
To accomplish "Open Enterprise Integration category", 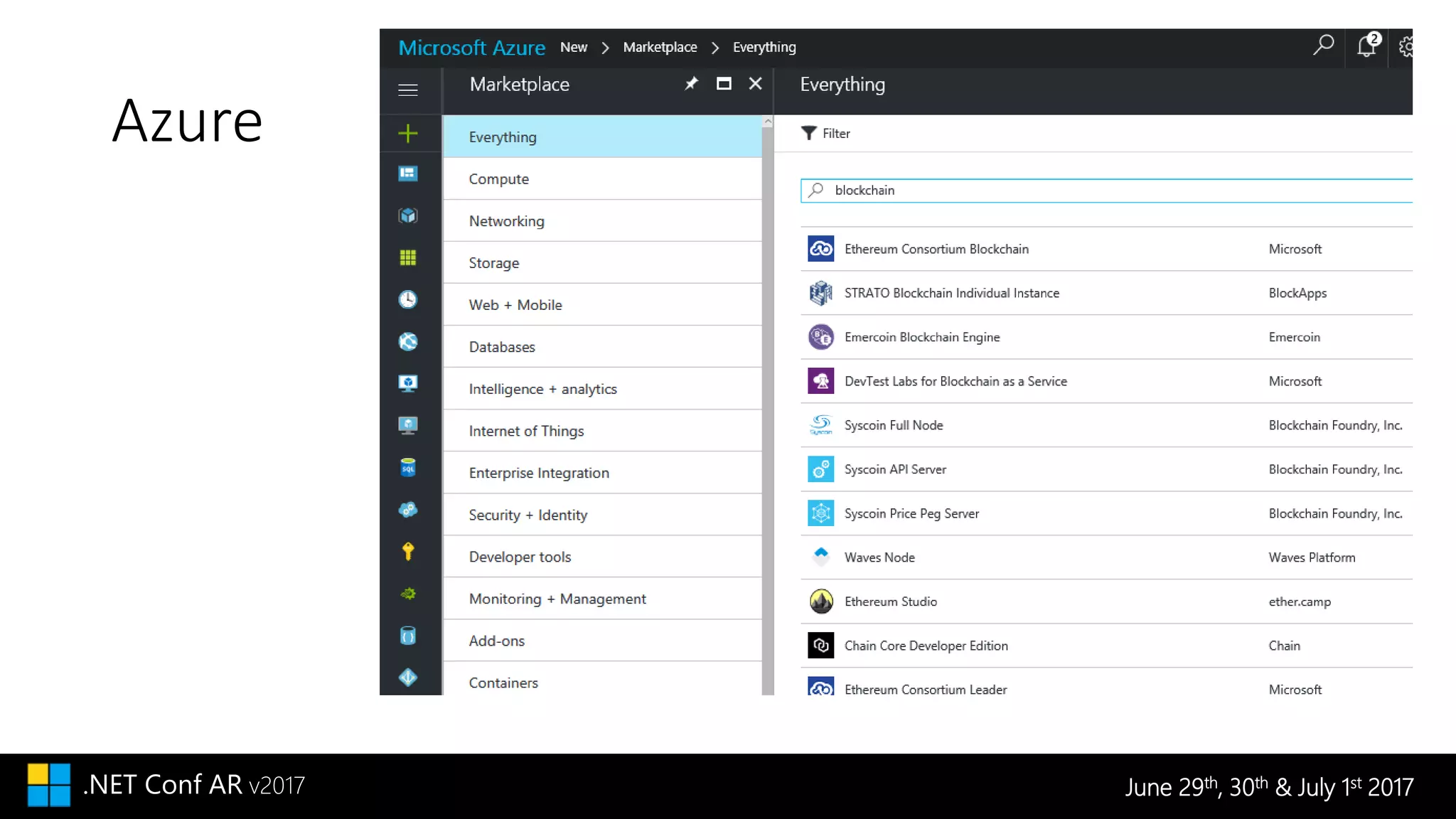I will pyautogui.click(x=602, y=472).
